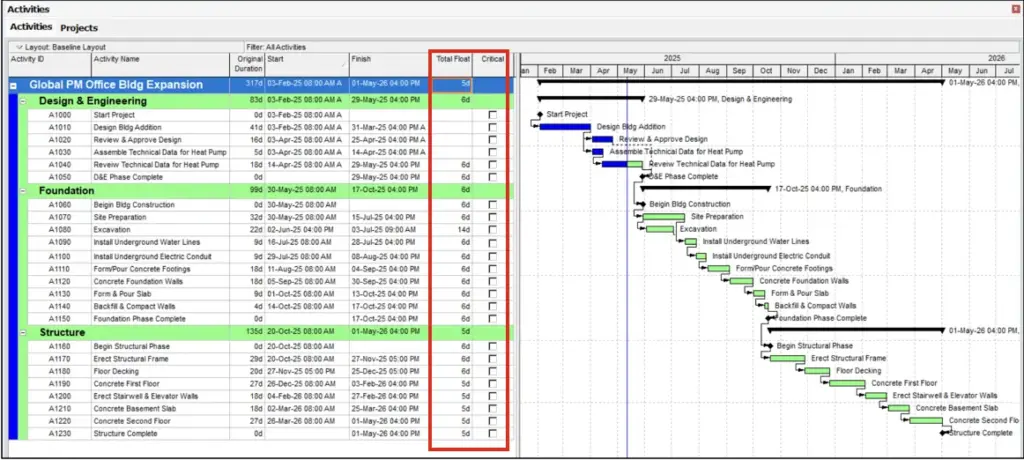Tick the Critical checkbox for A1230 Structure Complete
The image size is (1024, 460).
point(492,433)
